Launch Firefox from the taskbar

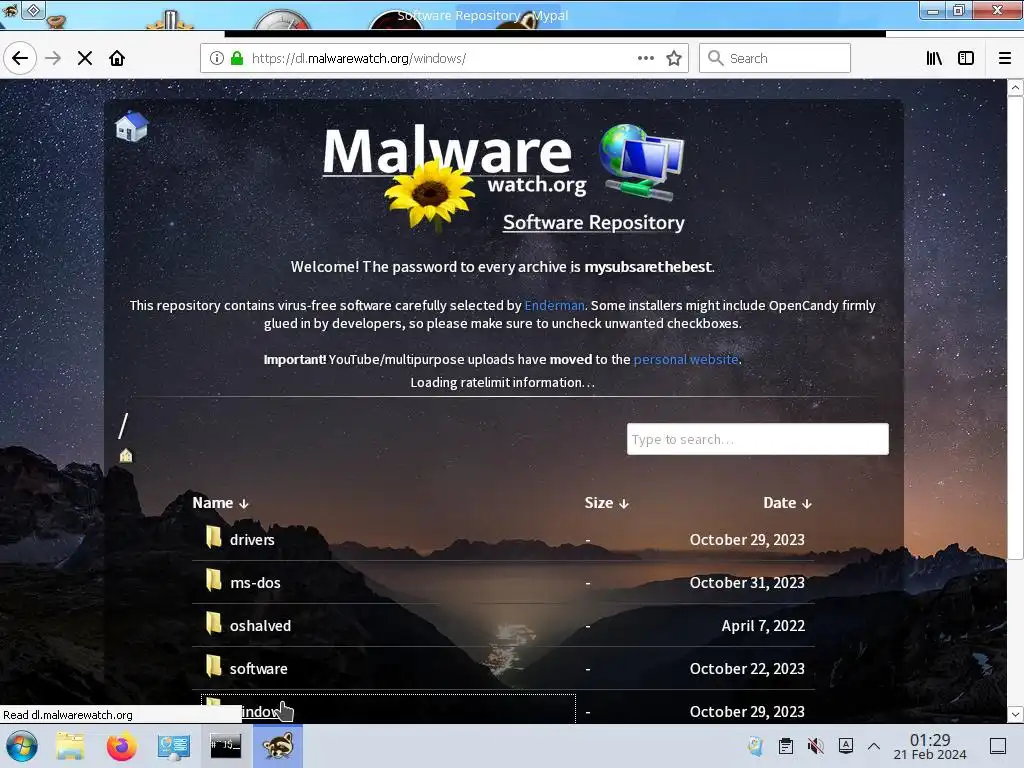click(x=121, y=746)
